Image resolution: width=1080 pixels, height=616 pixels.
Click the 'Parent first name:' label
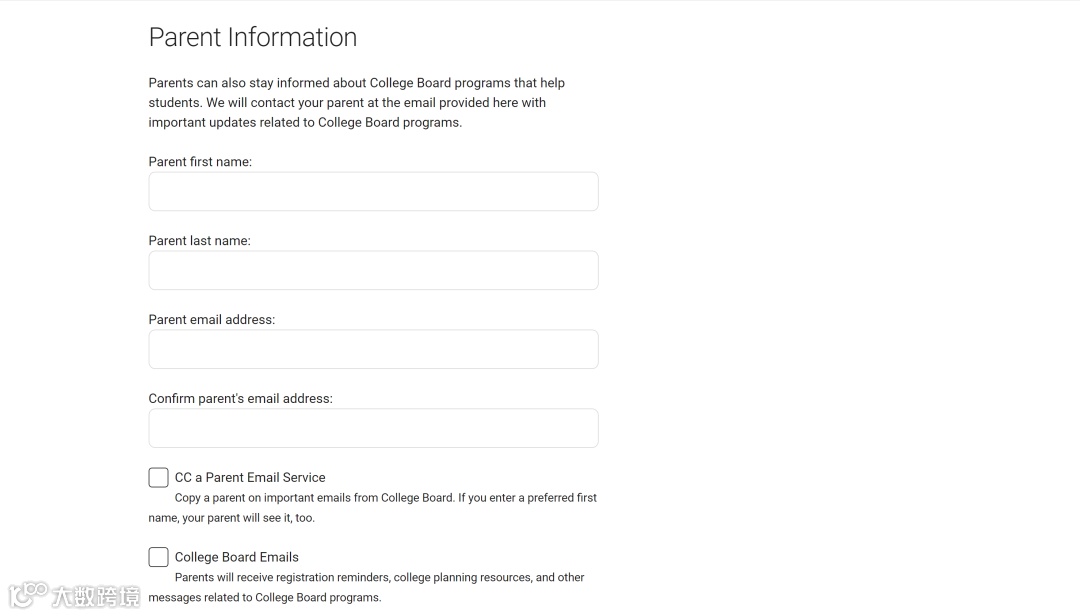point(200,162)
